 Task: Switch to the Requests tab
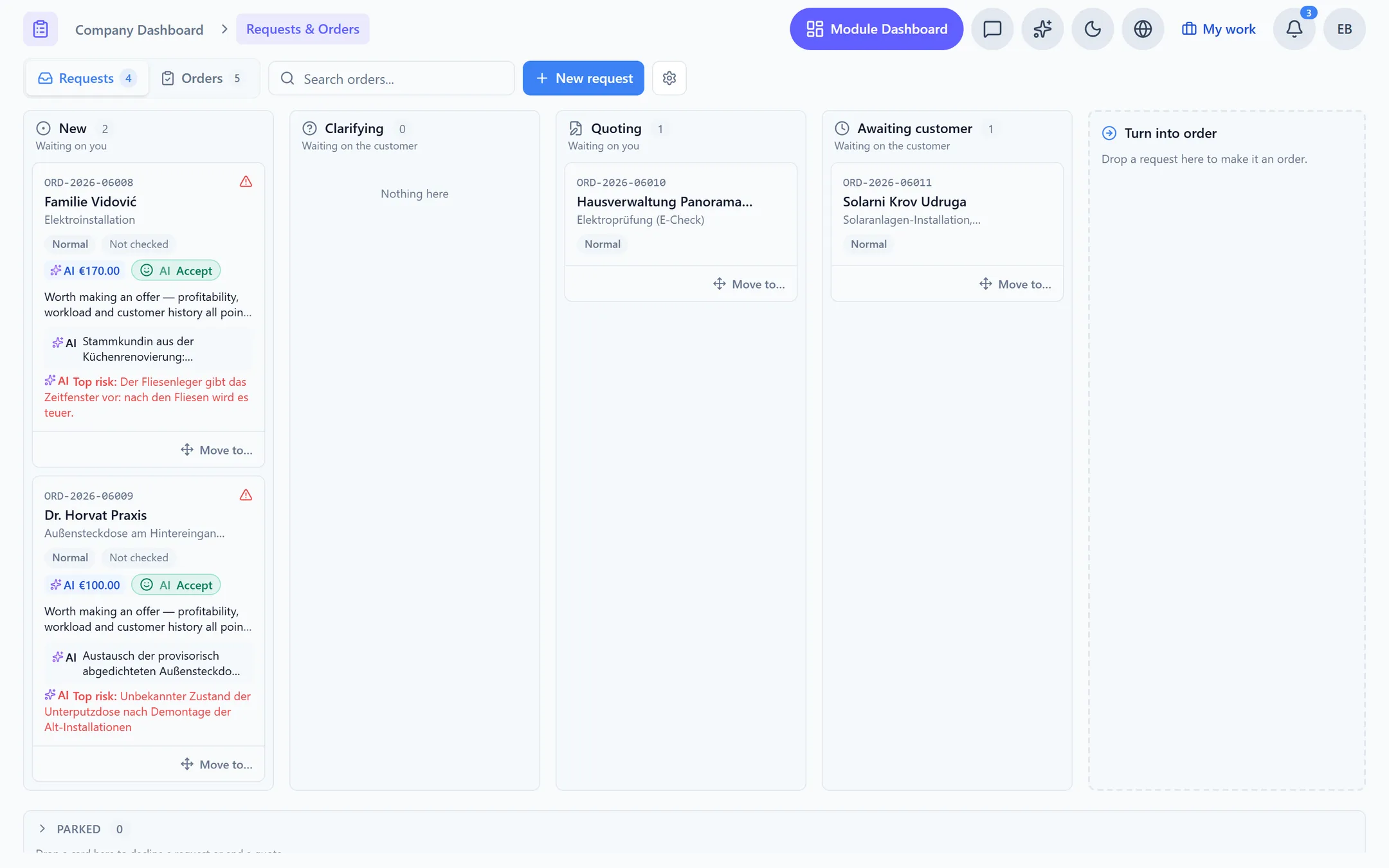point(87,78)
